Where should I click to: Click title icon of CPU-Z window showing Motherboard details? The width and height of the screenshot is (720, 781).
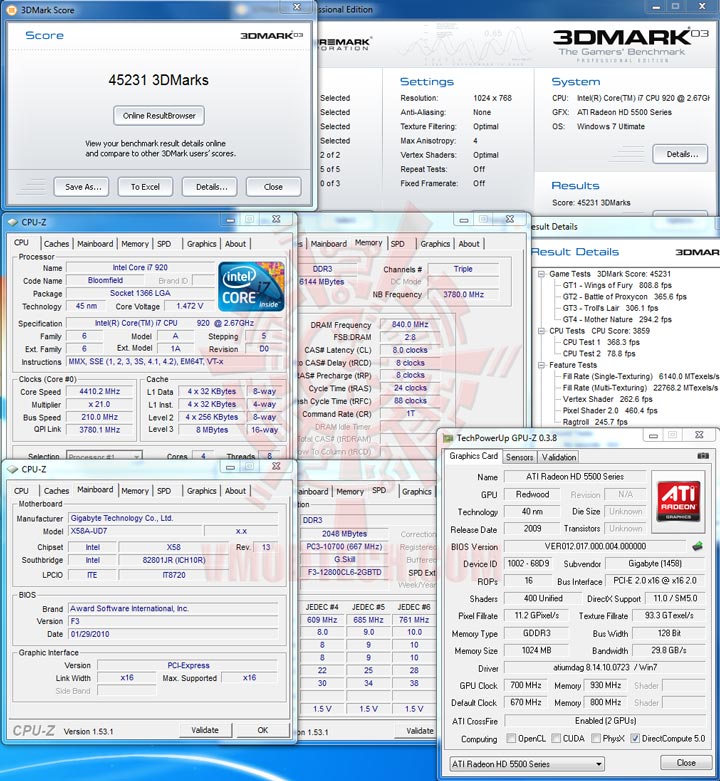coord(12,469)
